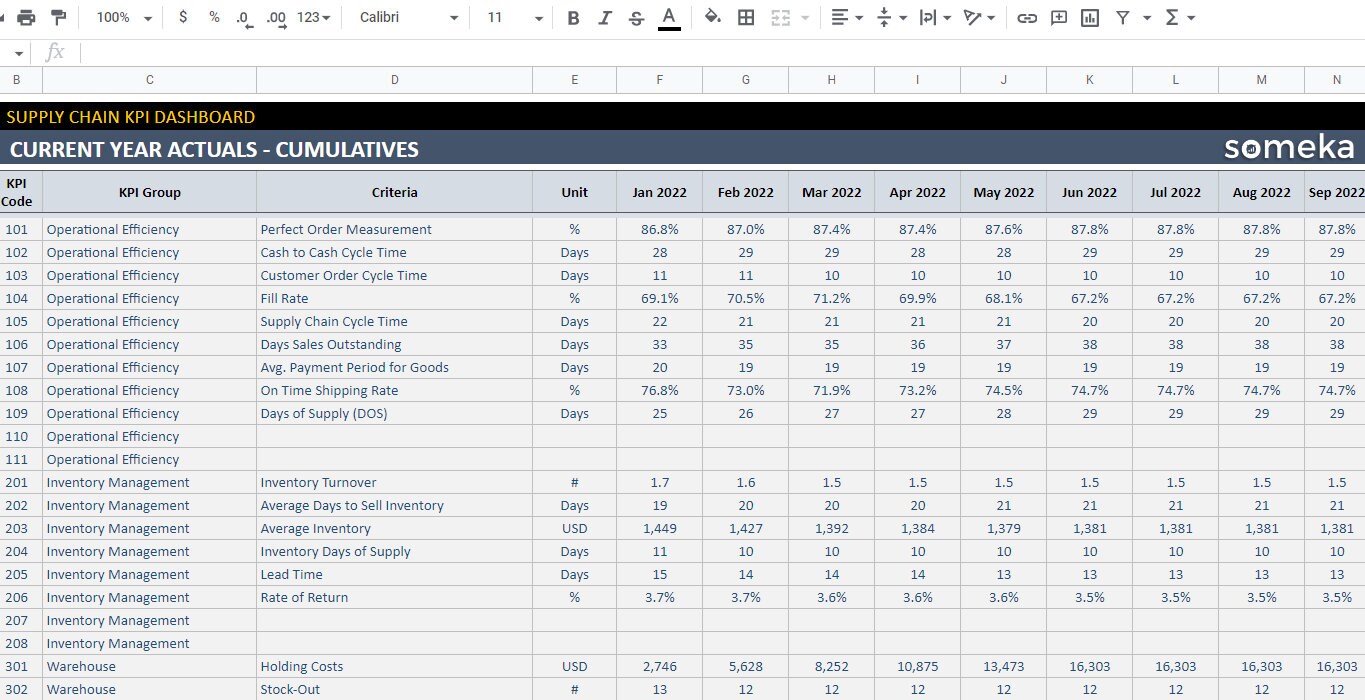Decrease decimal places
This screenshot has width=1365, height=700.
tap(240, 17)
